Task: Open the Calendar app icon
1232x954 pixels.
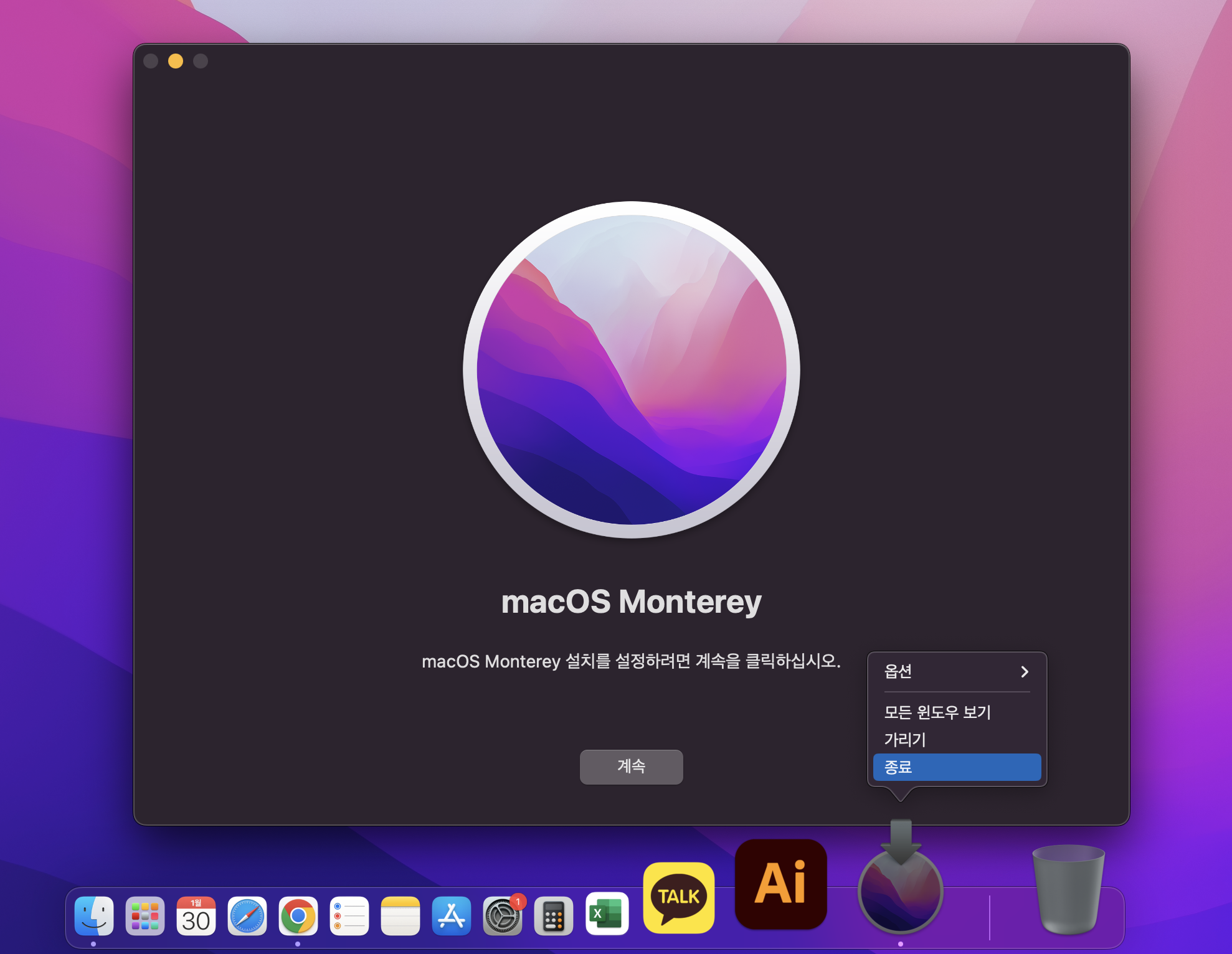Action: pos(196,916)
